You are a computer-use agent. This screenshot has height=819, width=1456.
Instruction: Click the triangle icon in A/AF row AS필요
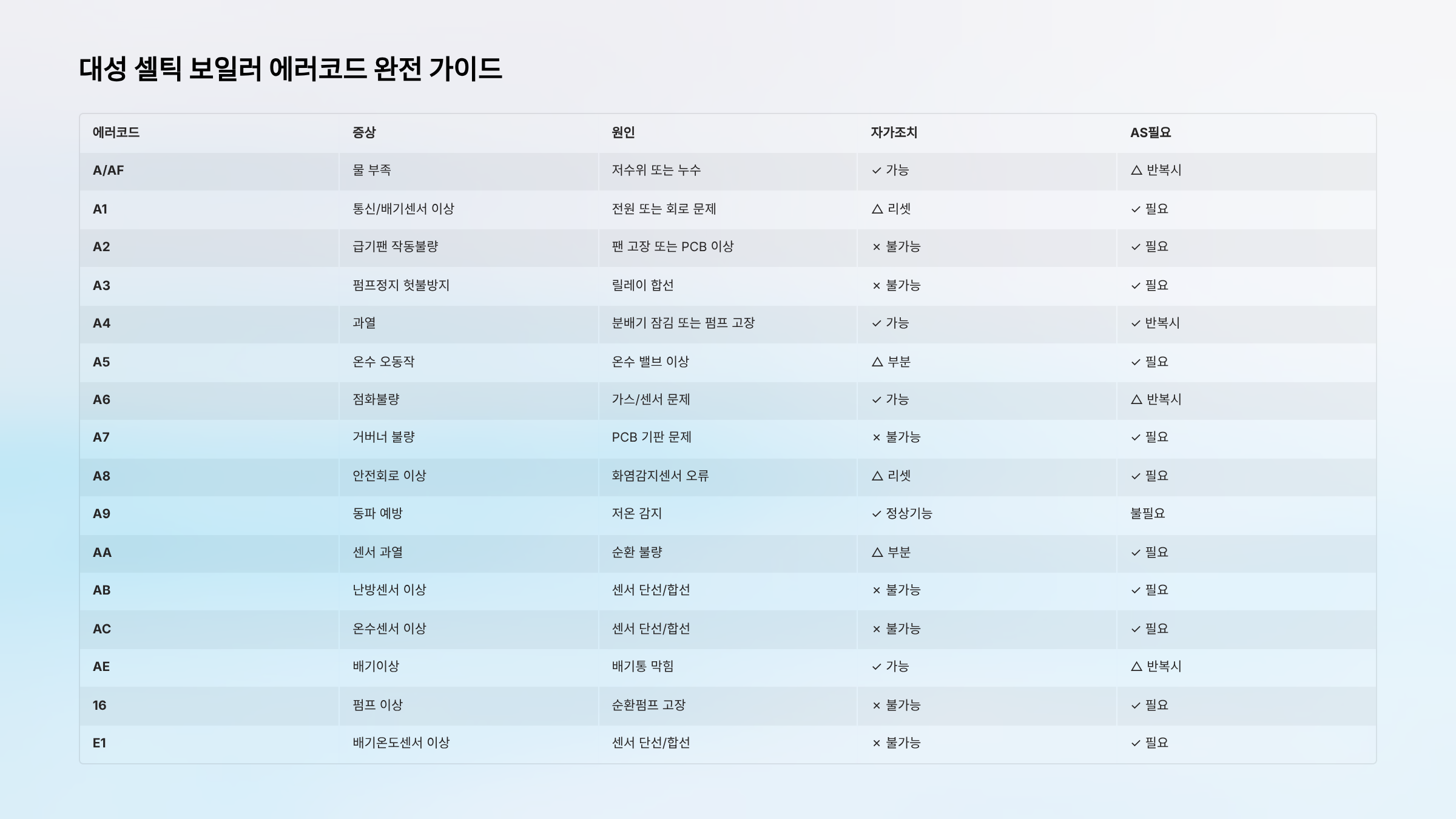coord(1136,170)
